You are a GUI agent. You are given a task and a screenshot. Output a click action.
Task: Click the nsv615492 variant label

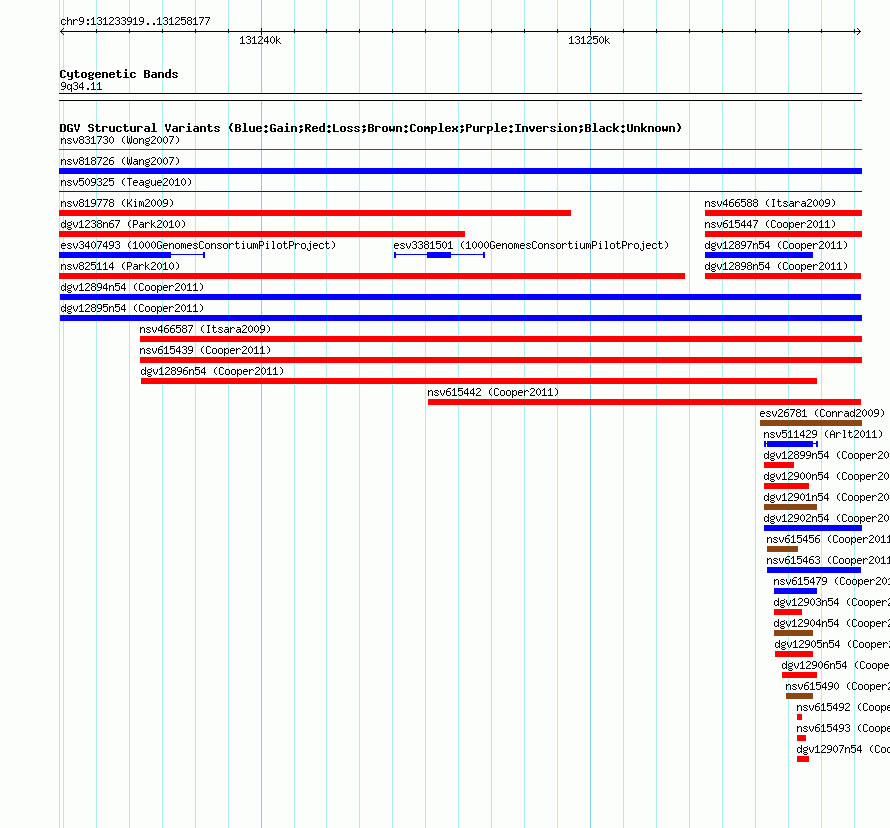pos(843,707)
